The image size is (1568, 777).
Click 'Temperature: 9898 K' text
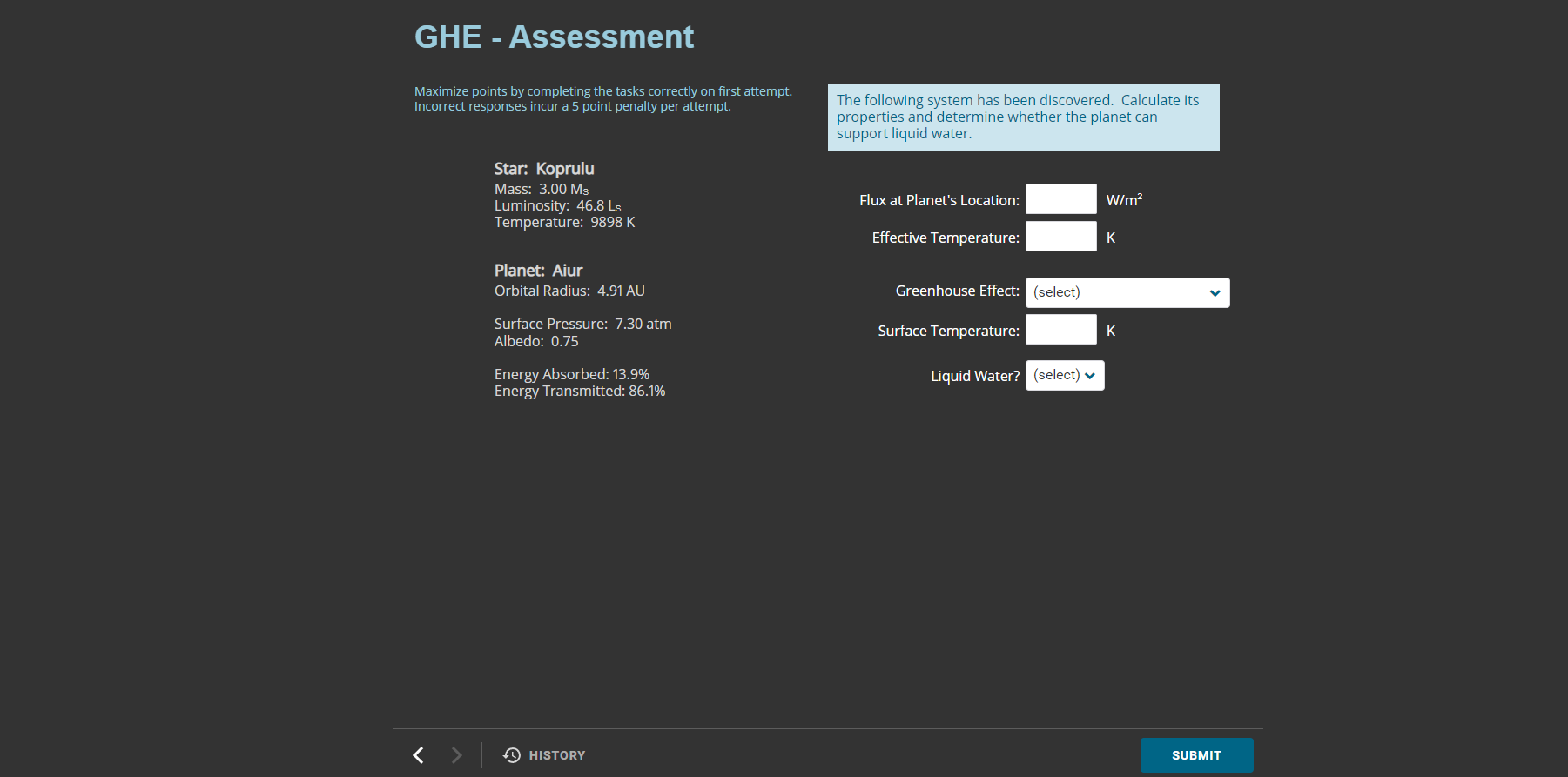[565, 223]
